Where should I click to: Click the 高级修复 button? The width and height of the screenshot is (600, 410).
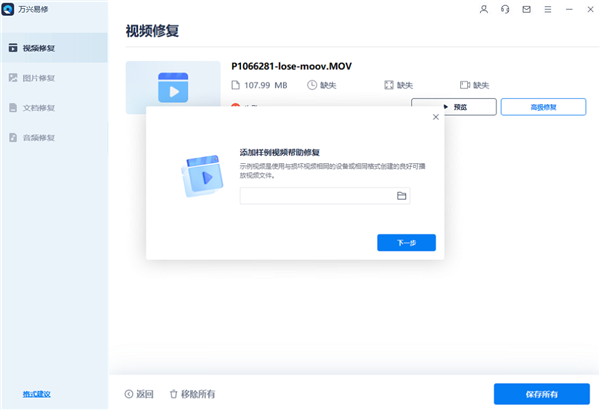[543, 106]
